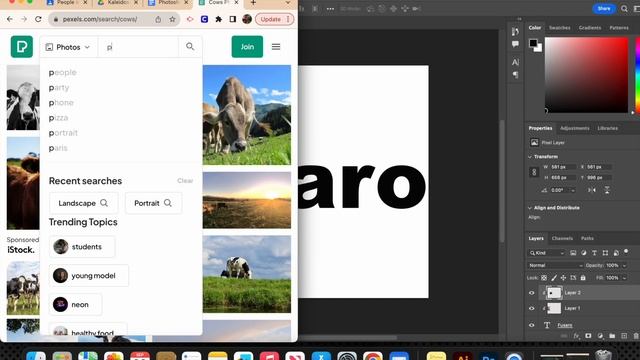Go back in the Chrome browser
This screenshot has width=640, height=360.
point(10,19)
